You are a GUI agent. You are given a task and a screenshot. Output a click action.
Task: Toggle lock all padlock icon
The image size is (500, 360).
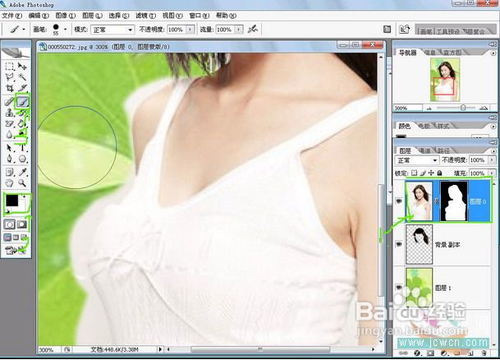[440, 173]
